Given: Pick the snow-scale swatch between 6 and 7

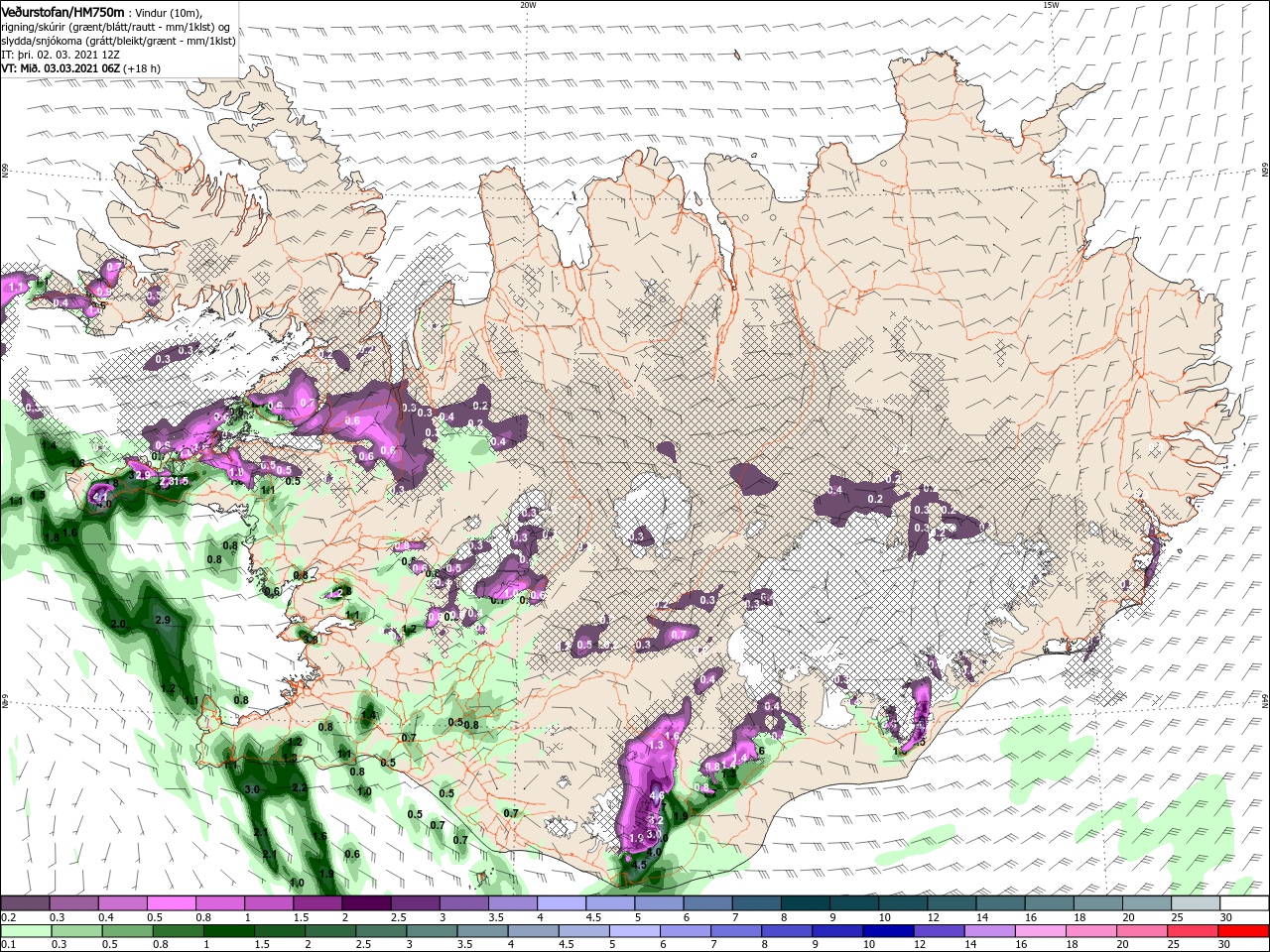Looking at the screenshot, I should [x=708, y=903].
